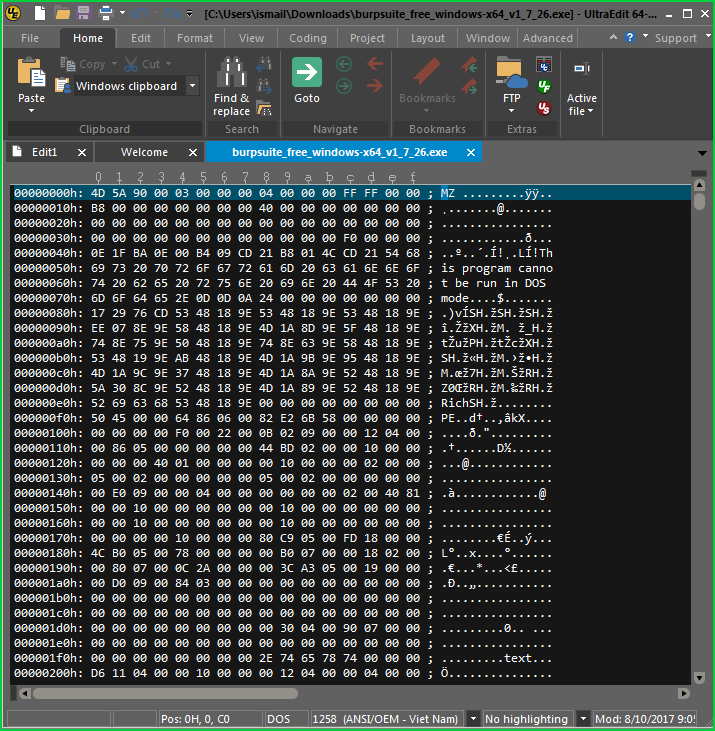Open the document tab list dropdown
The width and height of the screenshot is (715, 731).
click(x=702, y=153)
